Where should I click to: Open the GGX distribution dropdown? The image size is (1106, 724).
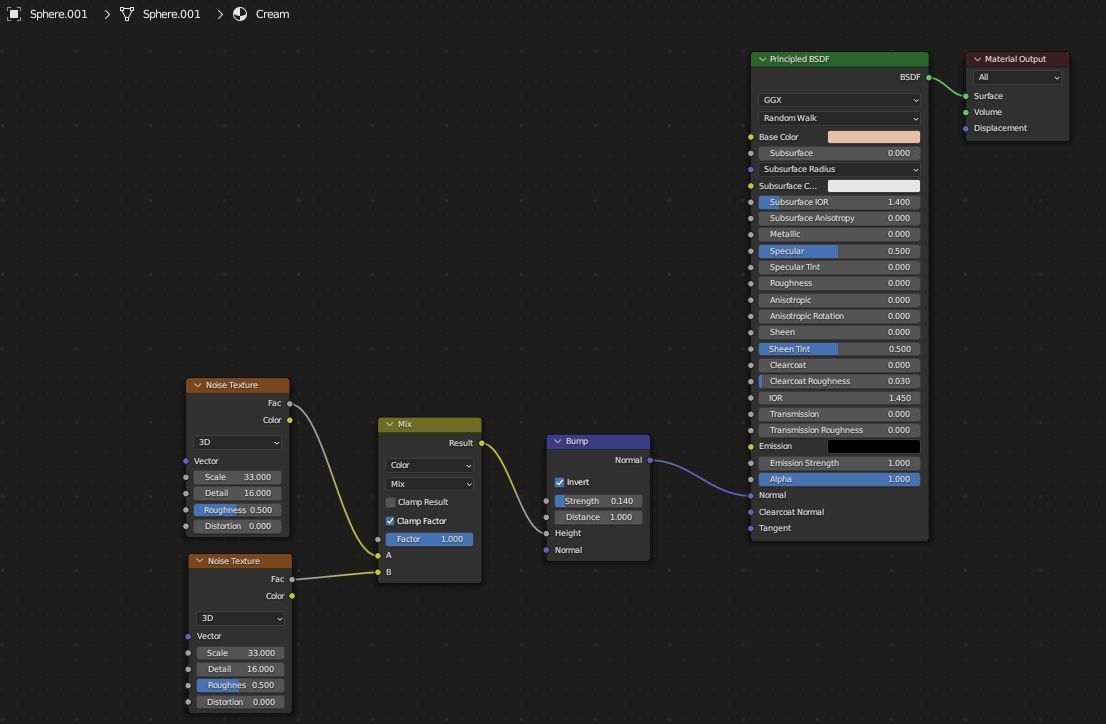(x=839, y=100)
